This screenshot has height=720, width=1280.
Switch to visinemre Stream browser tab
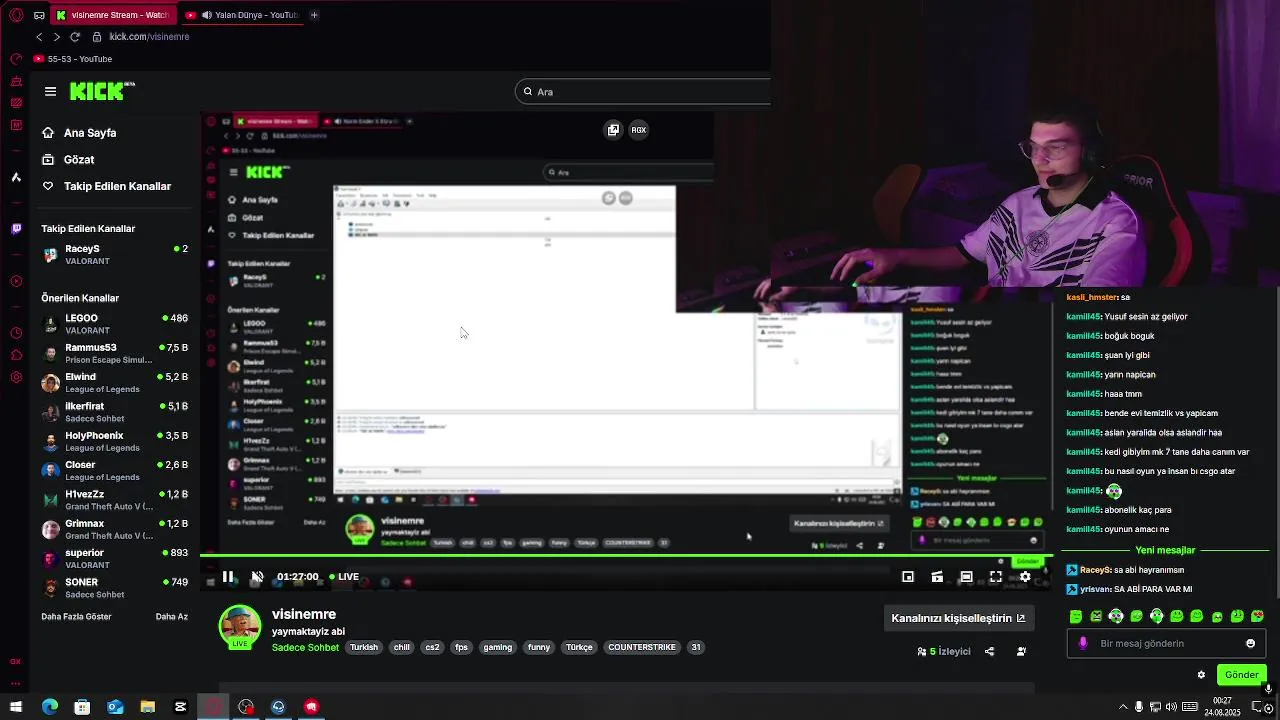112,15
